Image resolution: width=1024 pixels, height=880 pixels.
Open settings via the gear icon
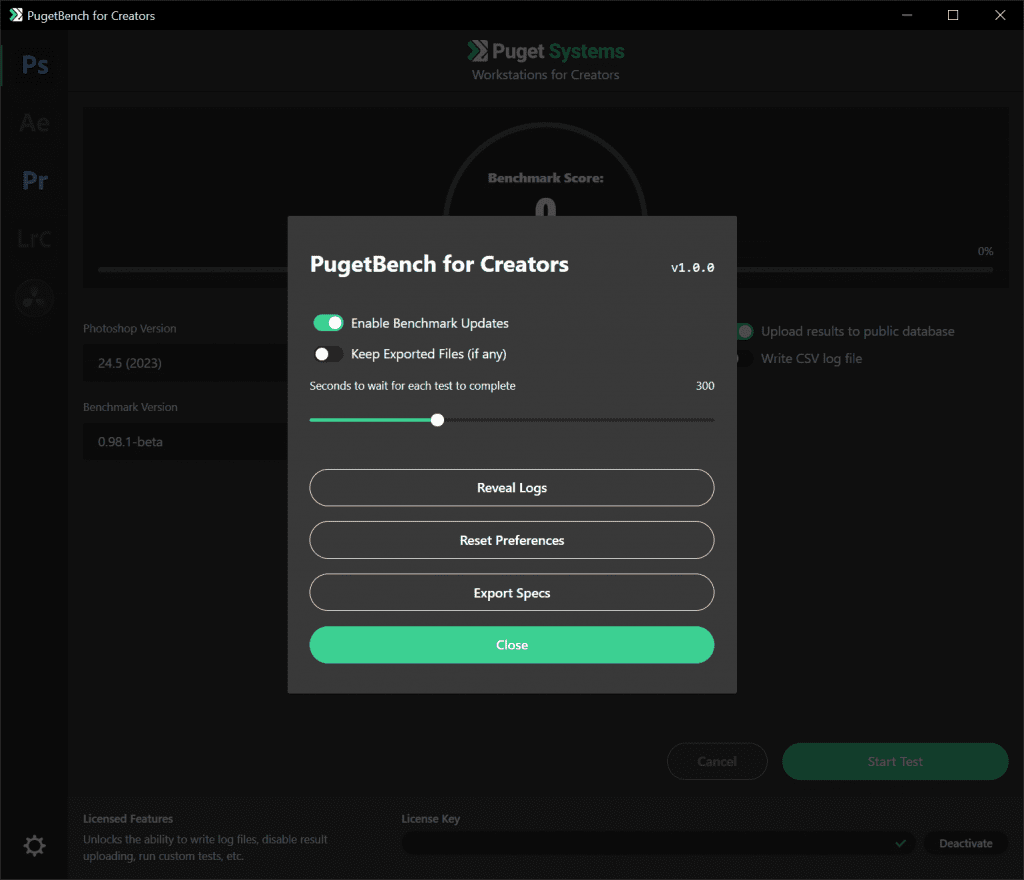(34, 845)
